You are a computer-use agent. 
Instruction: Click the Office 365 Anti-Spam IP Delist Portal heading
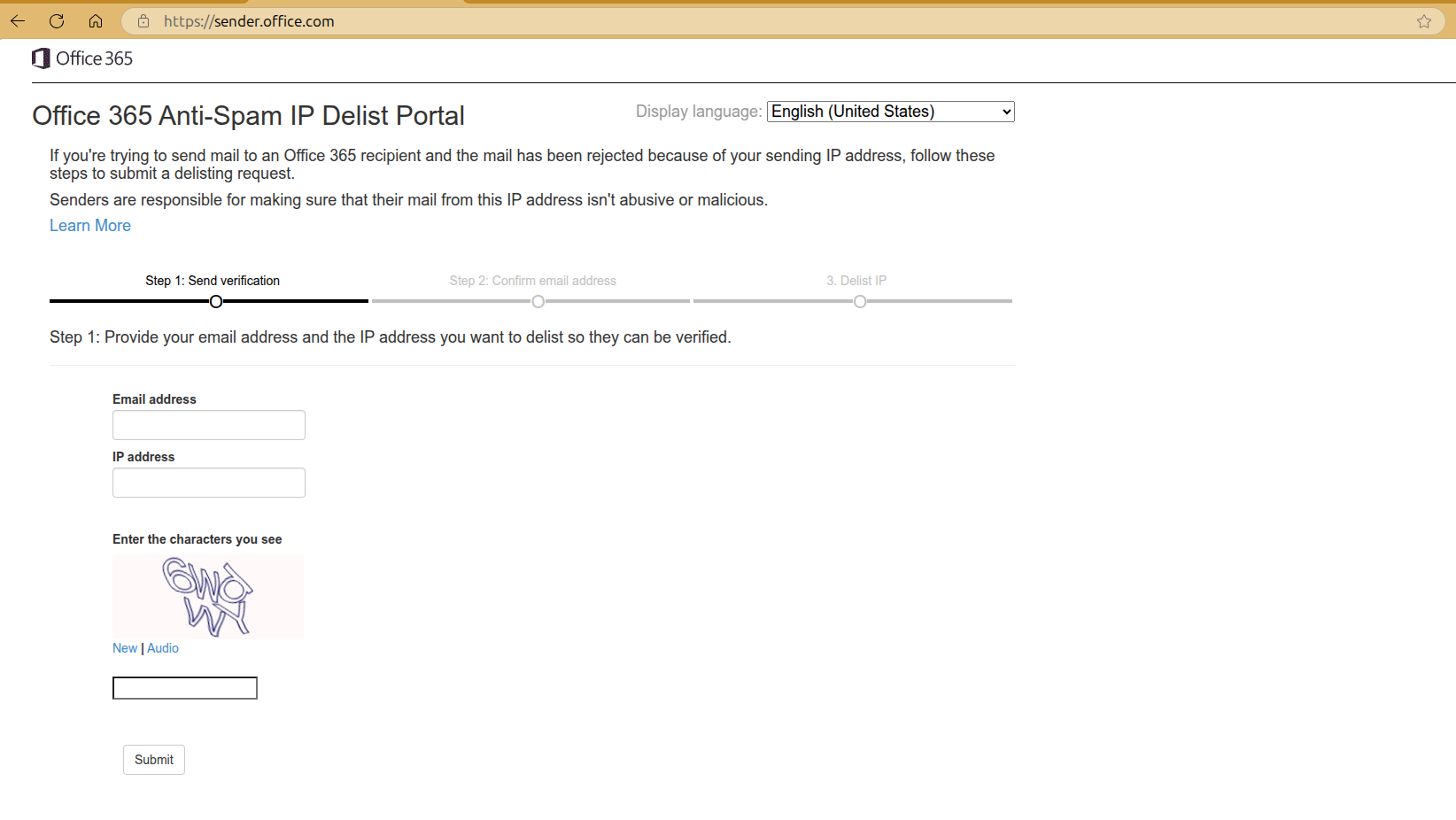coord(248,116)
